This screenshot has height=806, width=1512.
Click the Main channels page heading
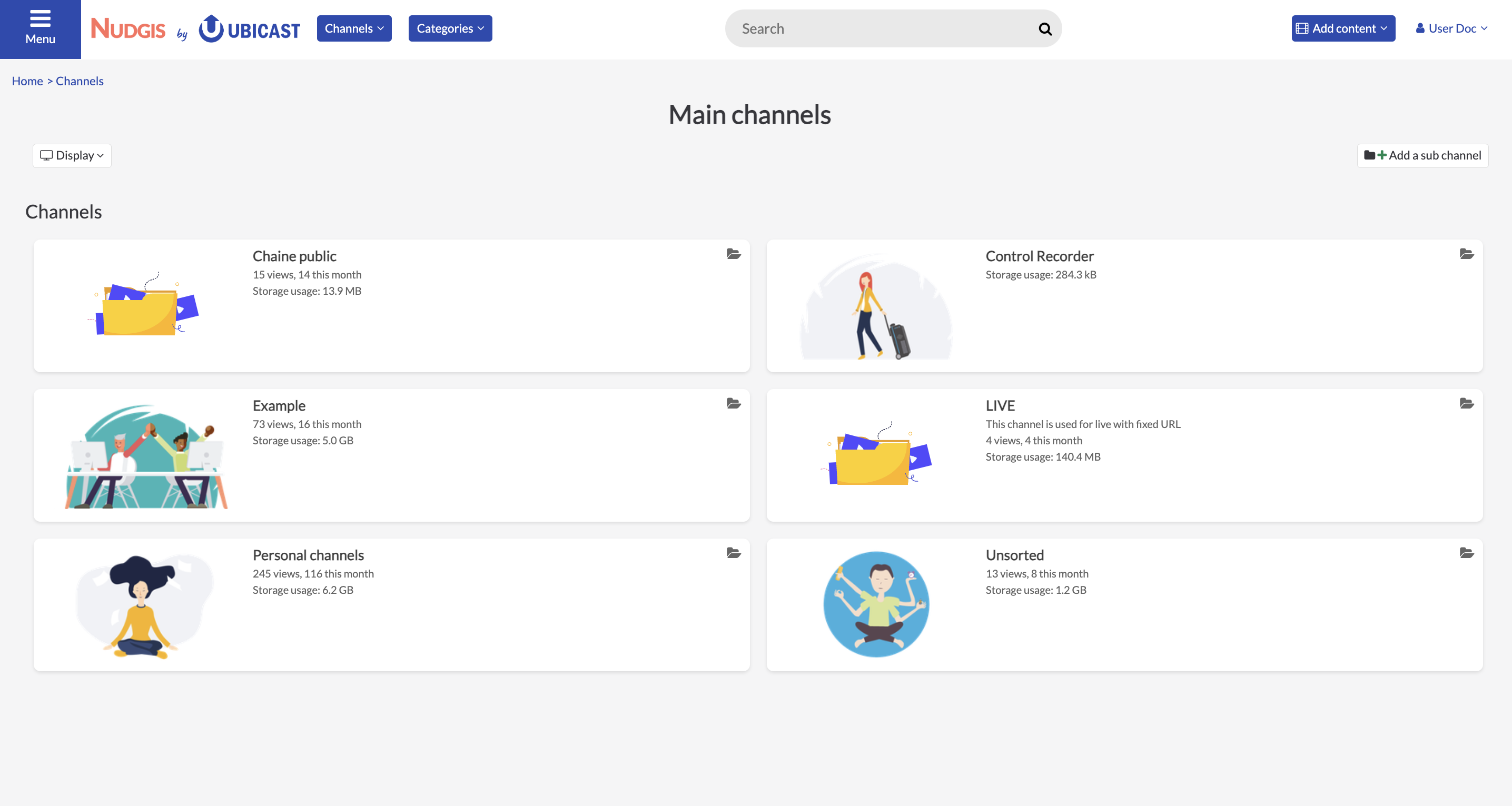pyautogui.click(x=749, y=114)
